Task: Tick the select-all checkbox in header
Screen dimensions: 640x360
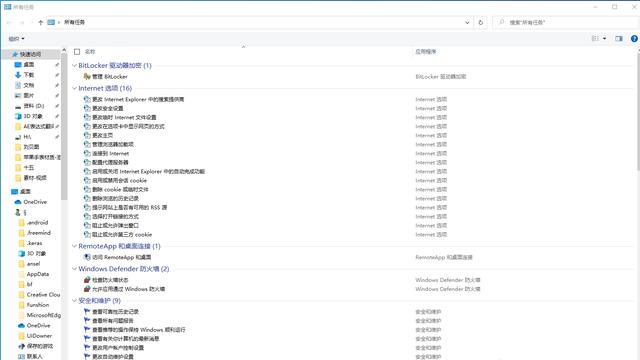Action: point(77,52)
